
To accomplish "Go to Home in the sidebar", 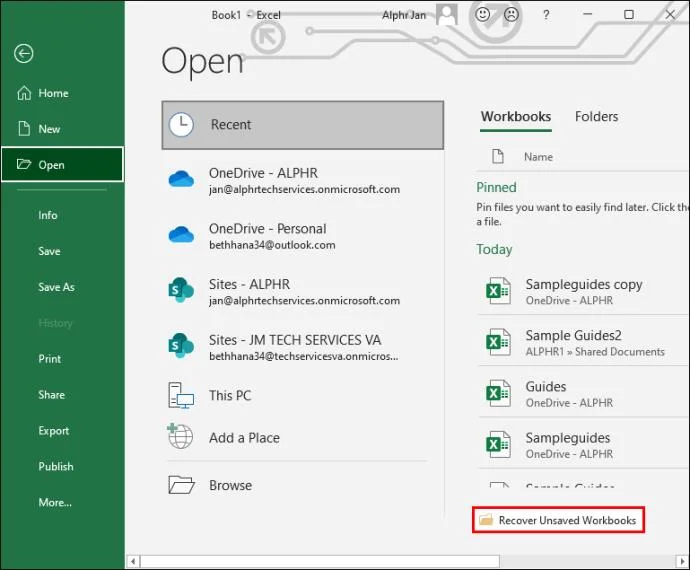I will point(62,93).
